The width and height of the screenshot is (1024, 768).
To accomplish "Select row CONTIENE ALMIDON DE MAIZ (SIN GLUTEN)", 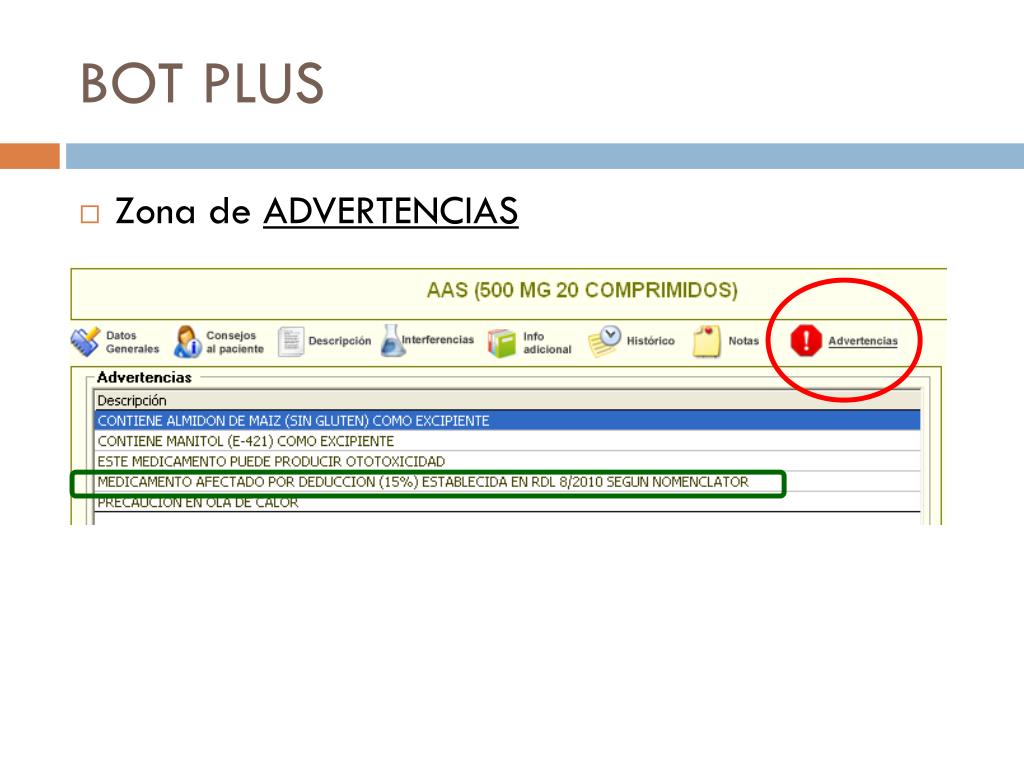I will (507, 421).
